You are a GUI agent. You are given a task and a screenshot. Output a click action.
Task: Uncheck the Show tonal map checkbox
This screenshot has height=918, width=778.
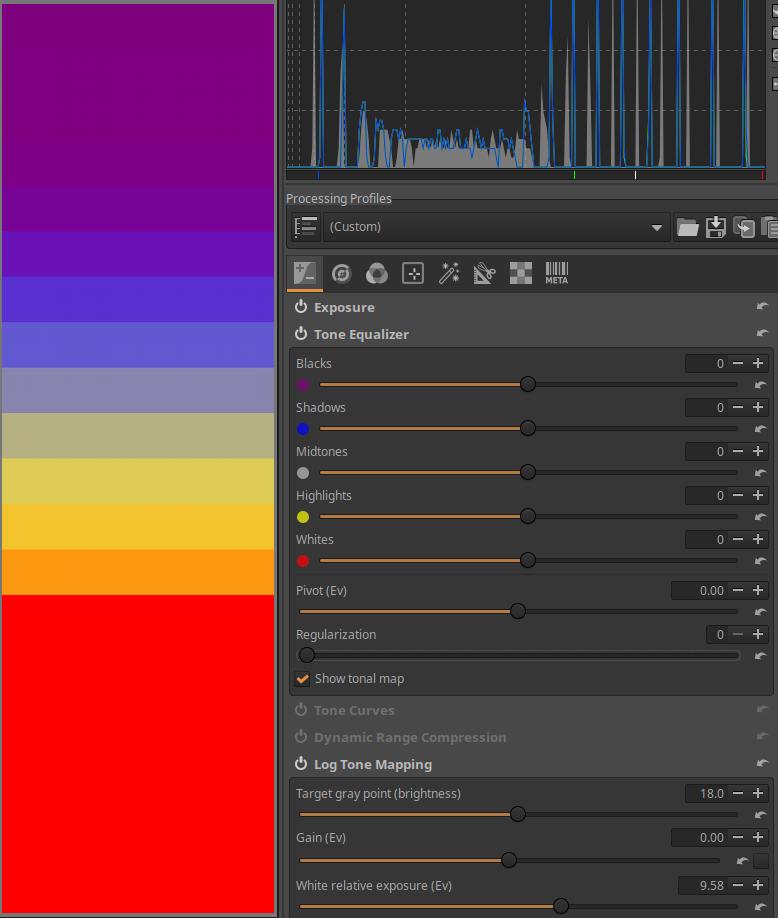pyautogui.click(x=303, y=679)
